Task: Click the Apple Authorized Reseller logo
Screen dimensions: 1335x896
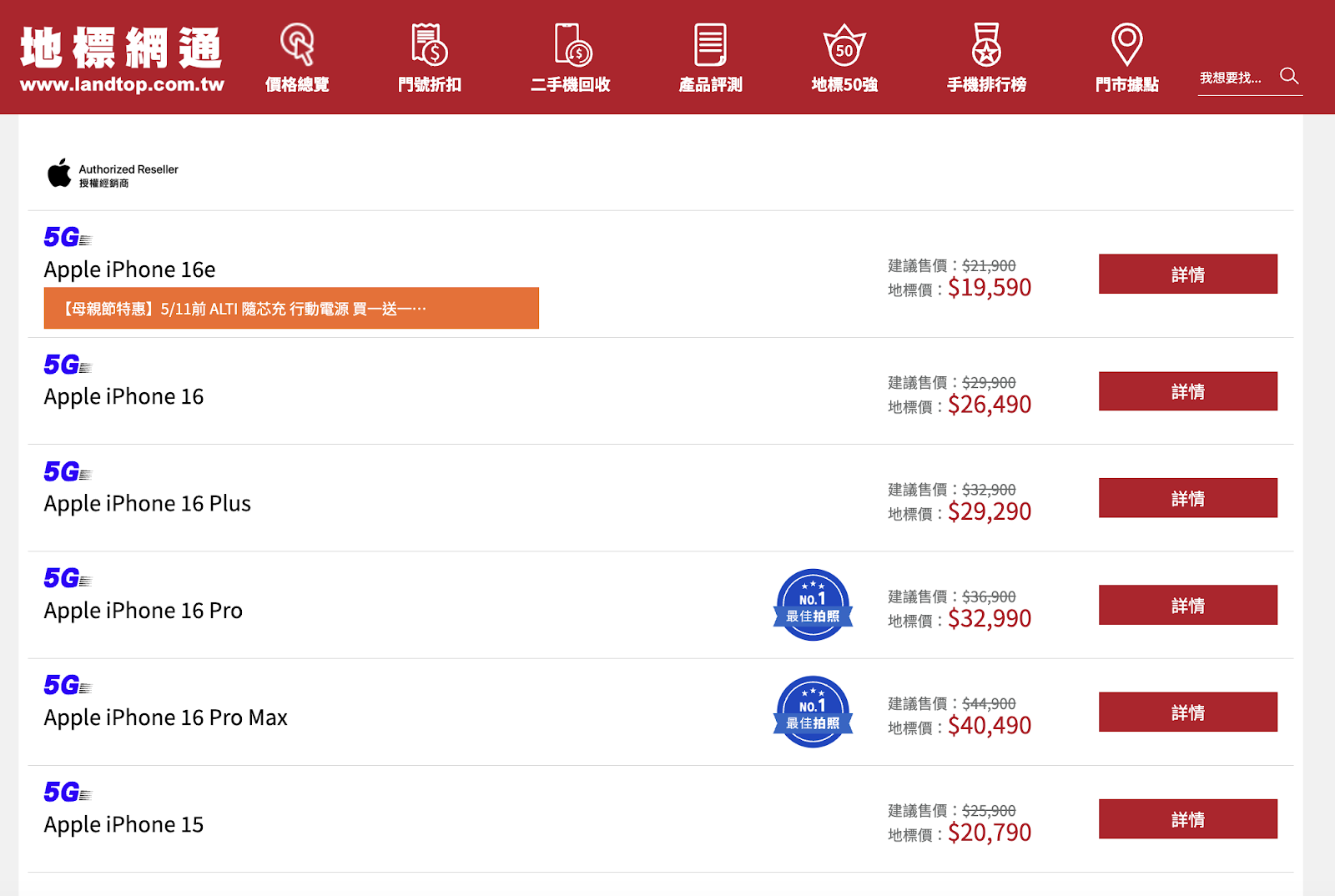Action: pos(113,174)
